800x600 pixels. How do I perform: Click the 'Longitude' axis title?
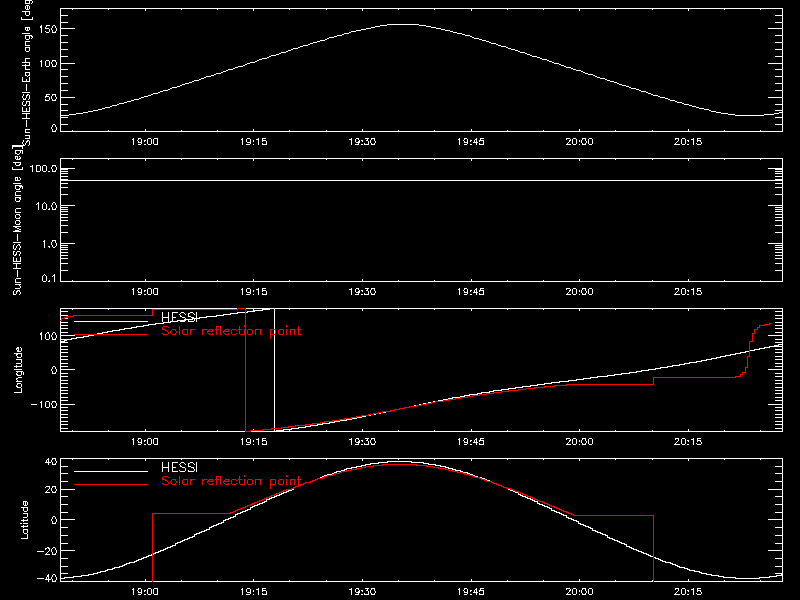pos(18,370)
